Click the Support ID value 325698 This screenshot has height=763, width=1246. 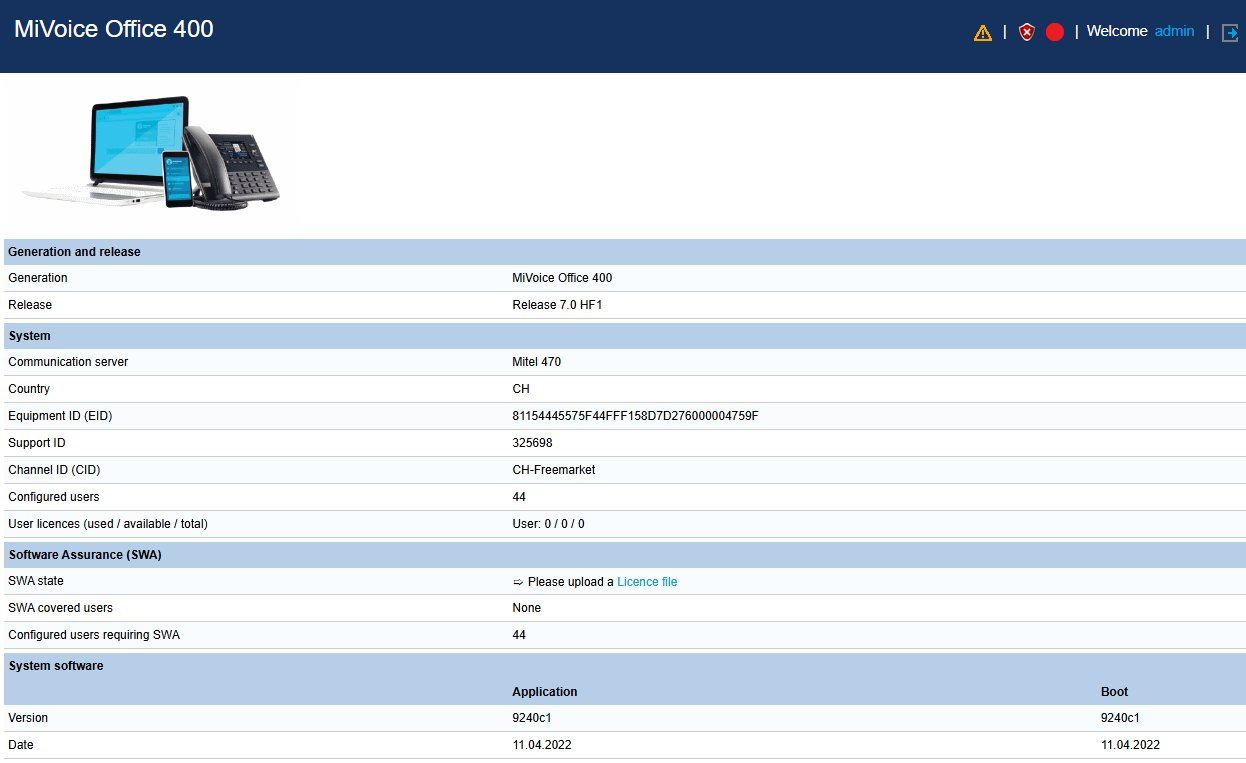(x=532, y=443)
